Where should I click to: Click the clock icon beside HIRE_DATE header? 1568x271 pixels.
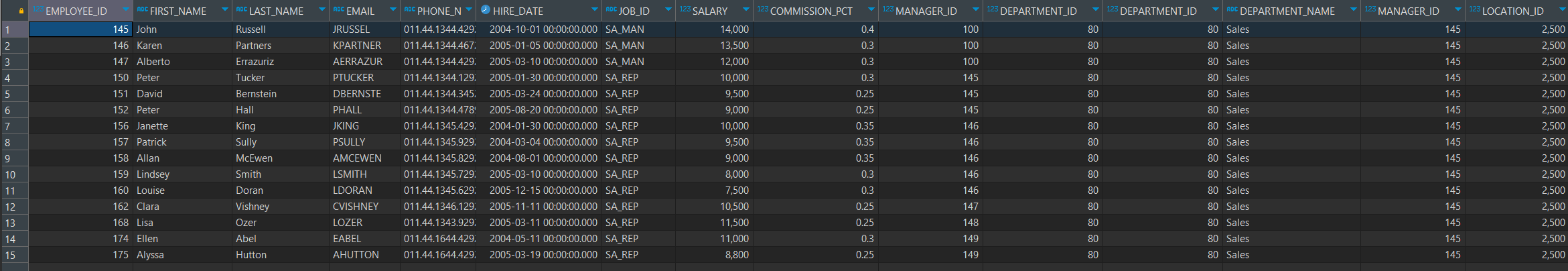[486, 10]
